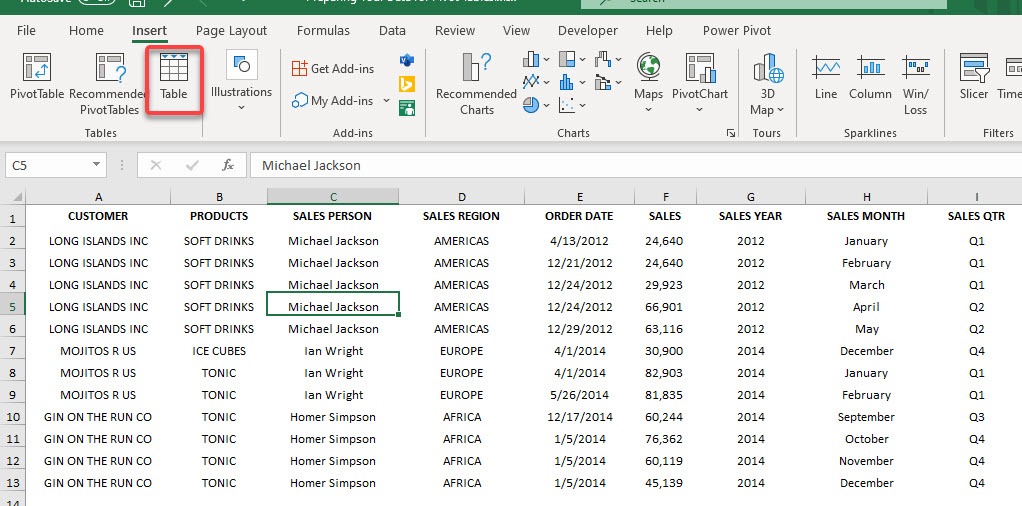The width and height of the screenshot is (1022, 506).
Task: Select the ORDER DATE header cell
Action: click(579, 216)
